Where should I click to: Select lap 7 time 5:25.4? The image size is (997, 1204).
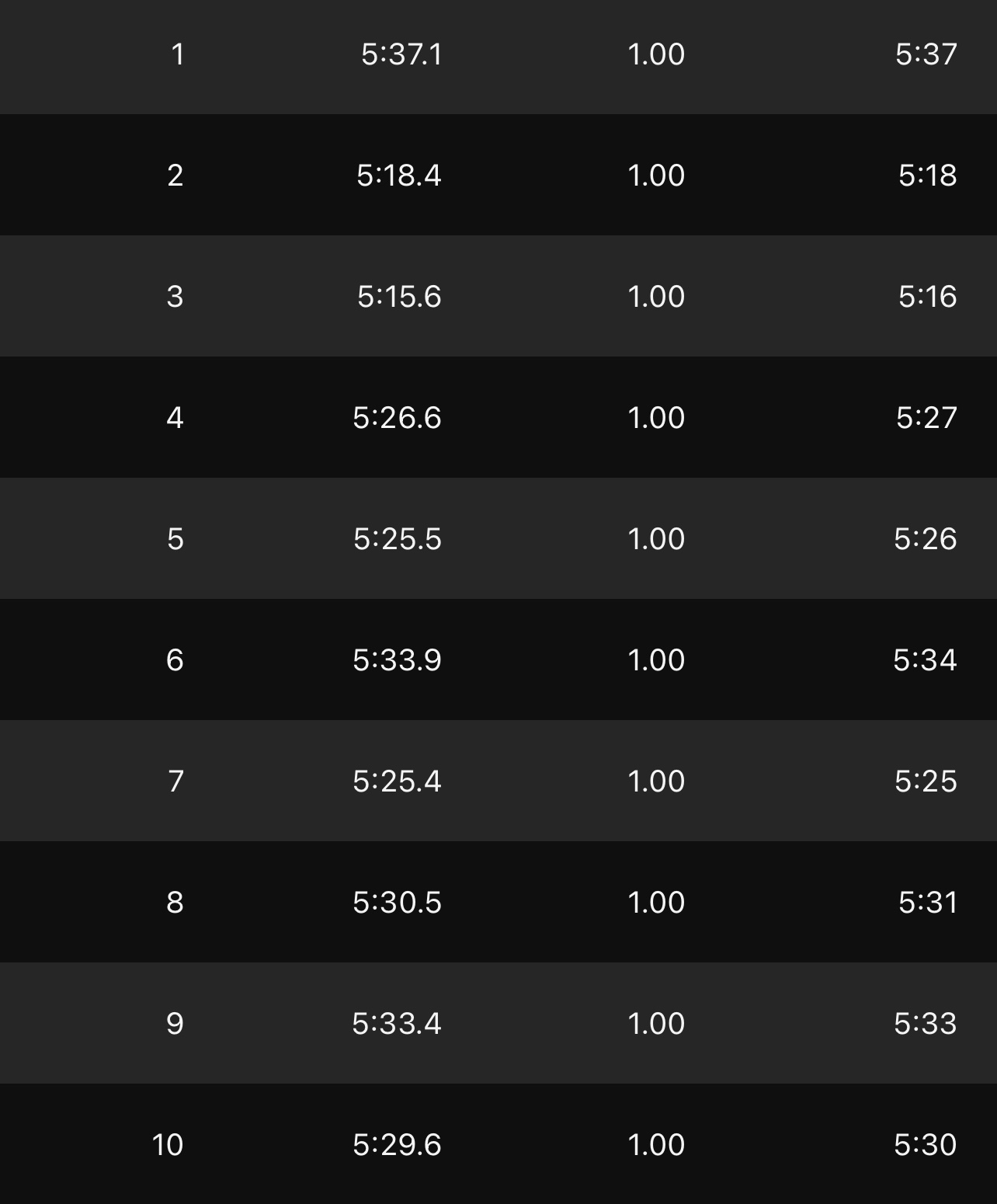tap(398, 781)
